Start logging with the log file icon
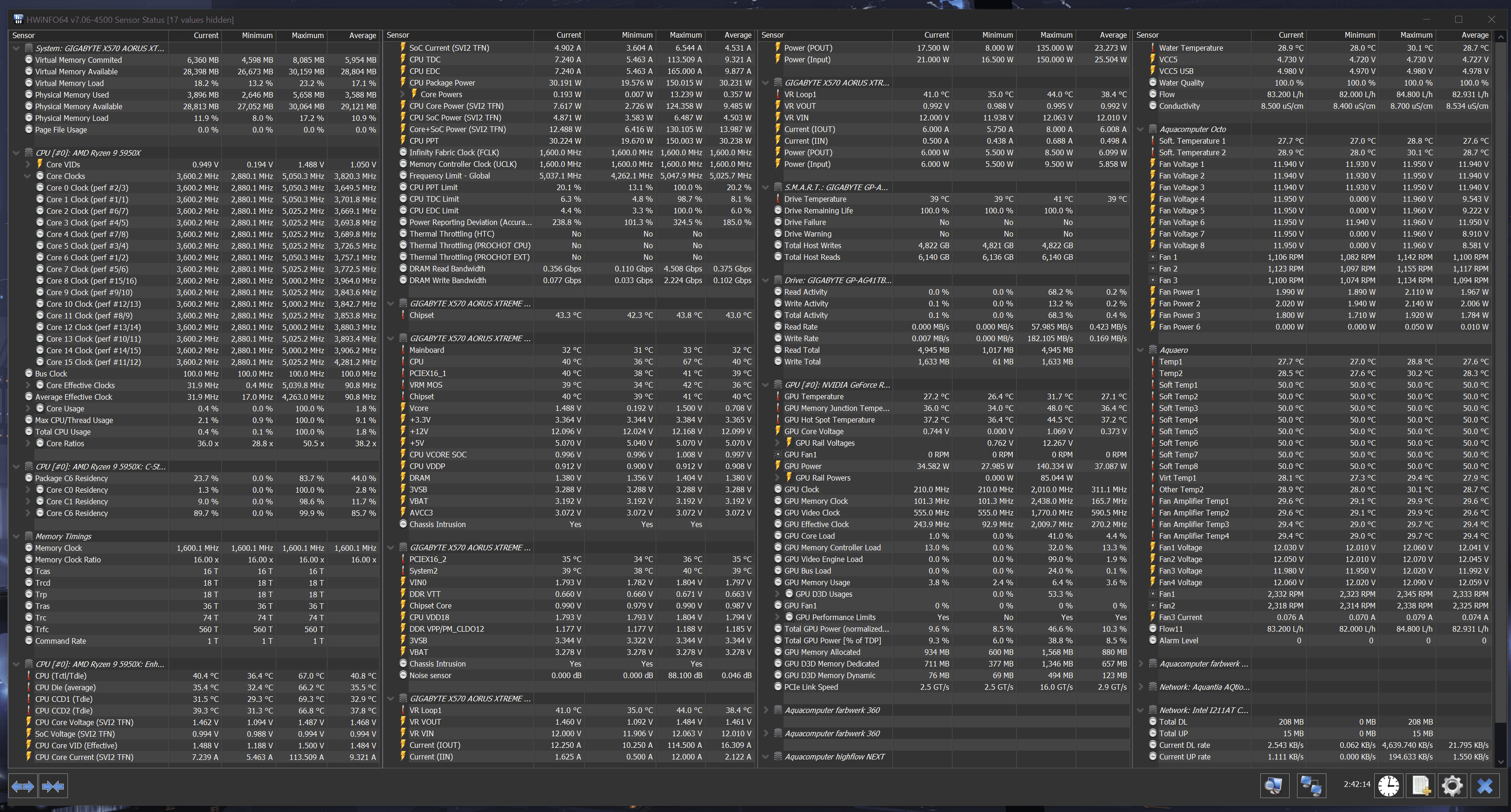The image size is (1511, 812). coord(1421,786)
